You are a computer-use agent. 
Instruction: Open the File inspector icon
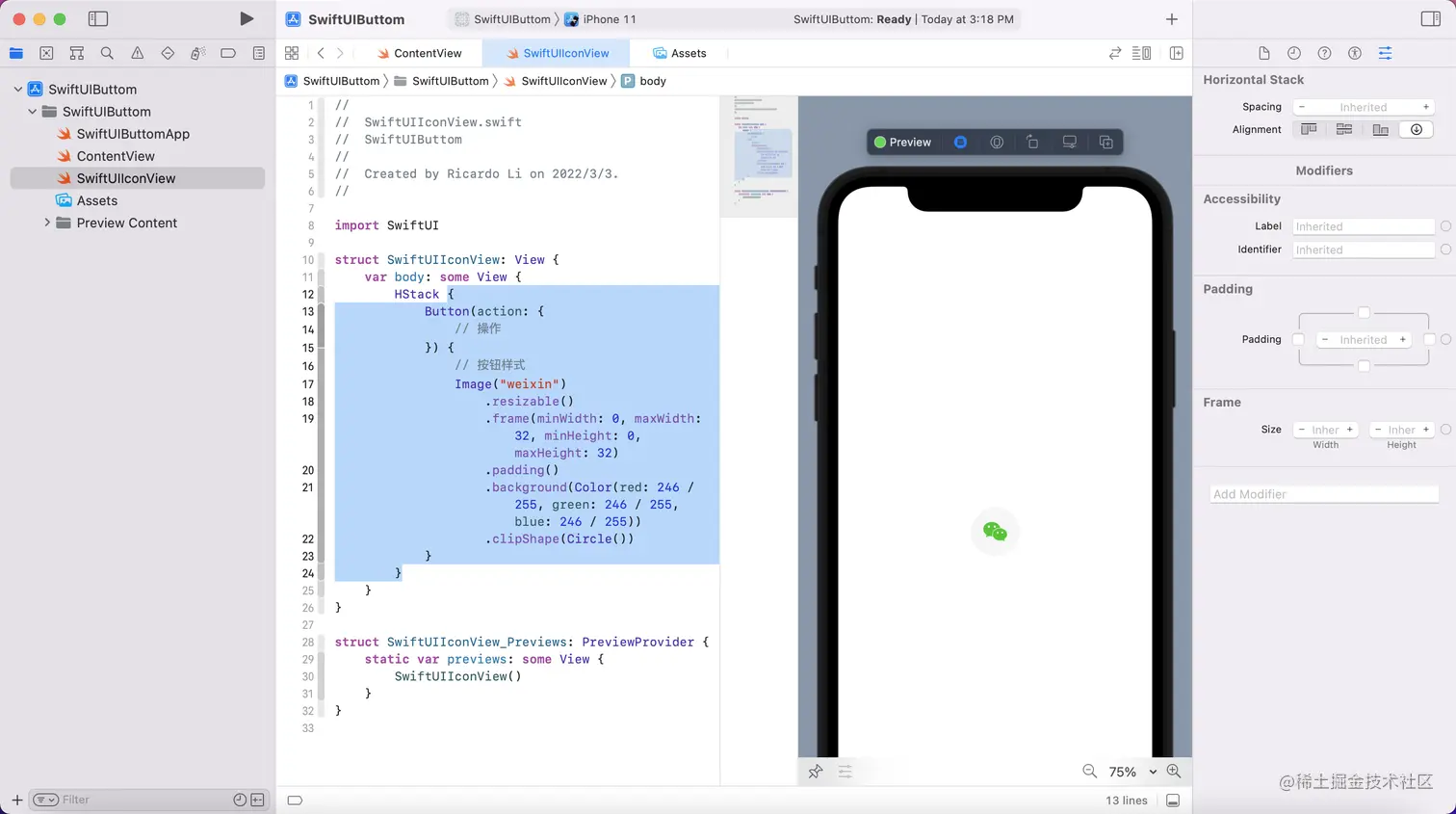[x=1264, y=53]
